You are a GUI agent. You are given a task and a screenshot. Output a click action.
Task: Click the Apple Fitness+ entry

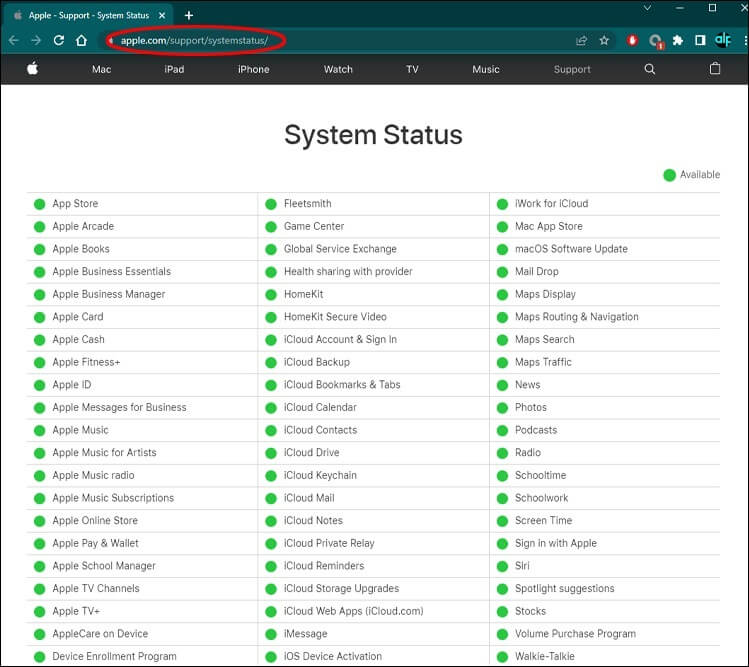point(86,362)
